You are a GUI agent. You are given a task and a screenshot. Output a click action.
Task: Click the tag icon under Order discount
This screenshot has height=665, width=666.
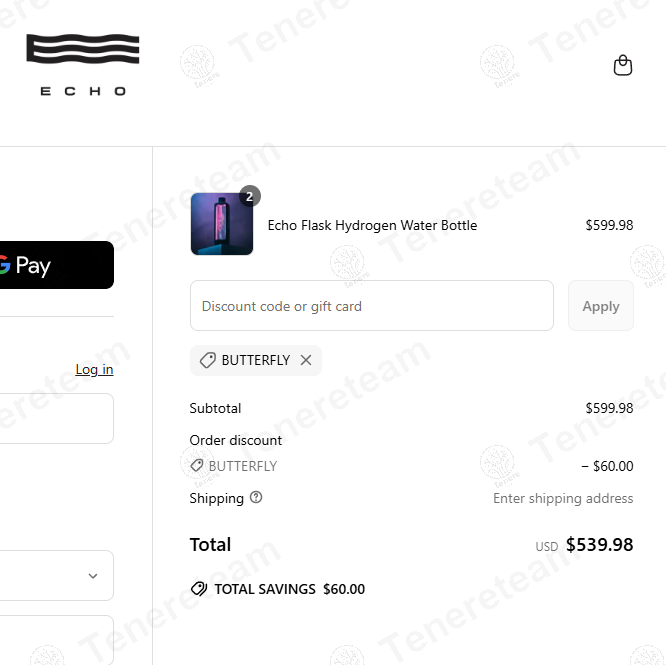click(197, 466)
